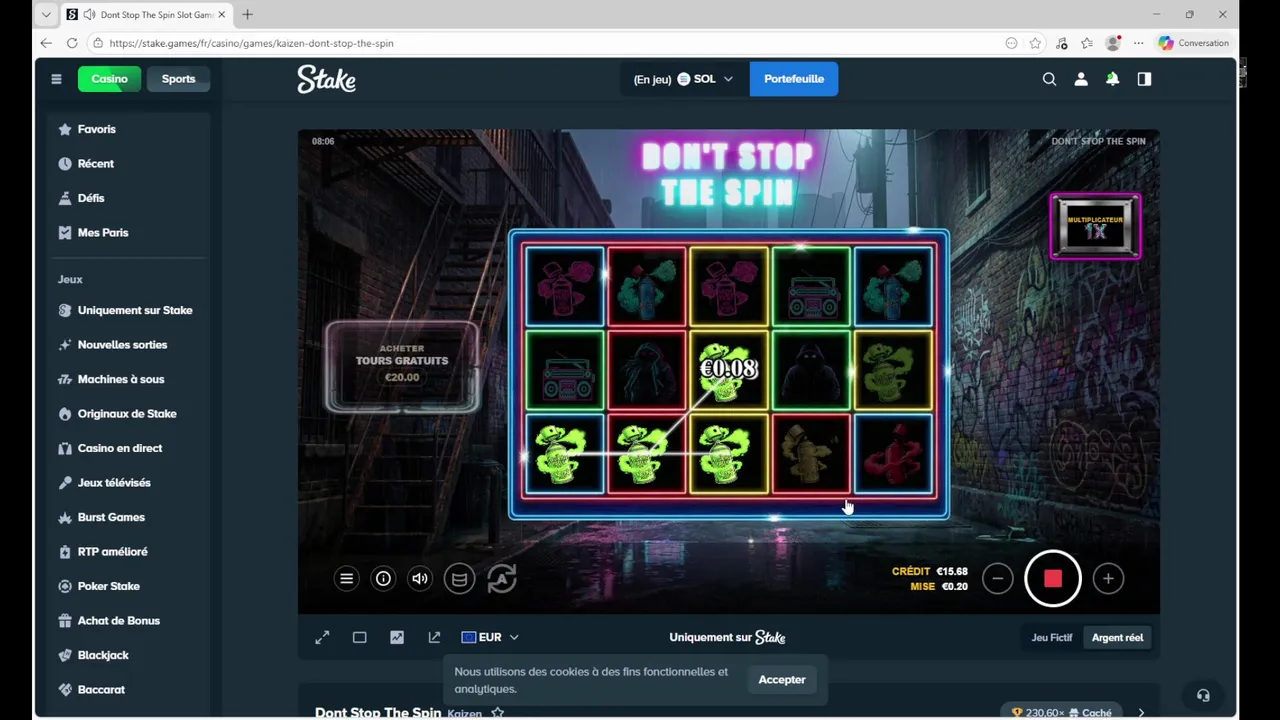Mute the tab via speaker icon
The width and height of the screenshot is (1280, 720).
click(90, 14)
